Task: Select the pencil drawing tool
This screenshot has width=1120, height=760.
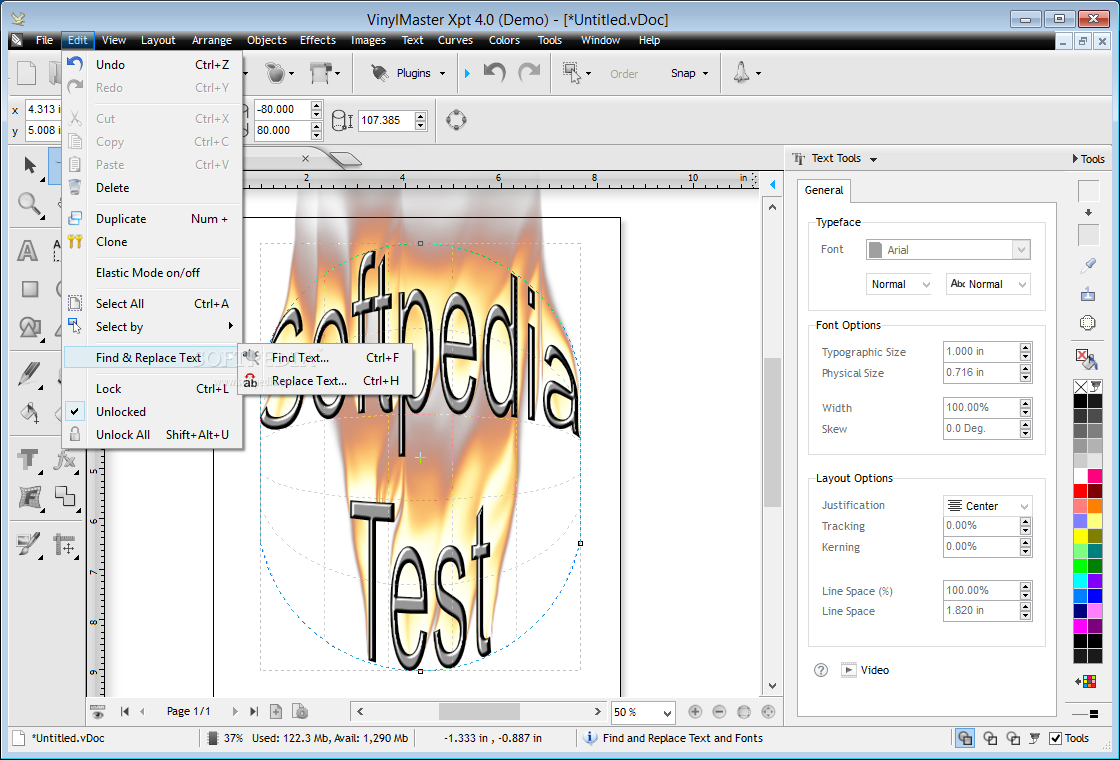Action: pyautogui.click(x=29, y=374)
